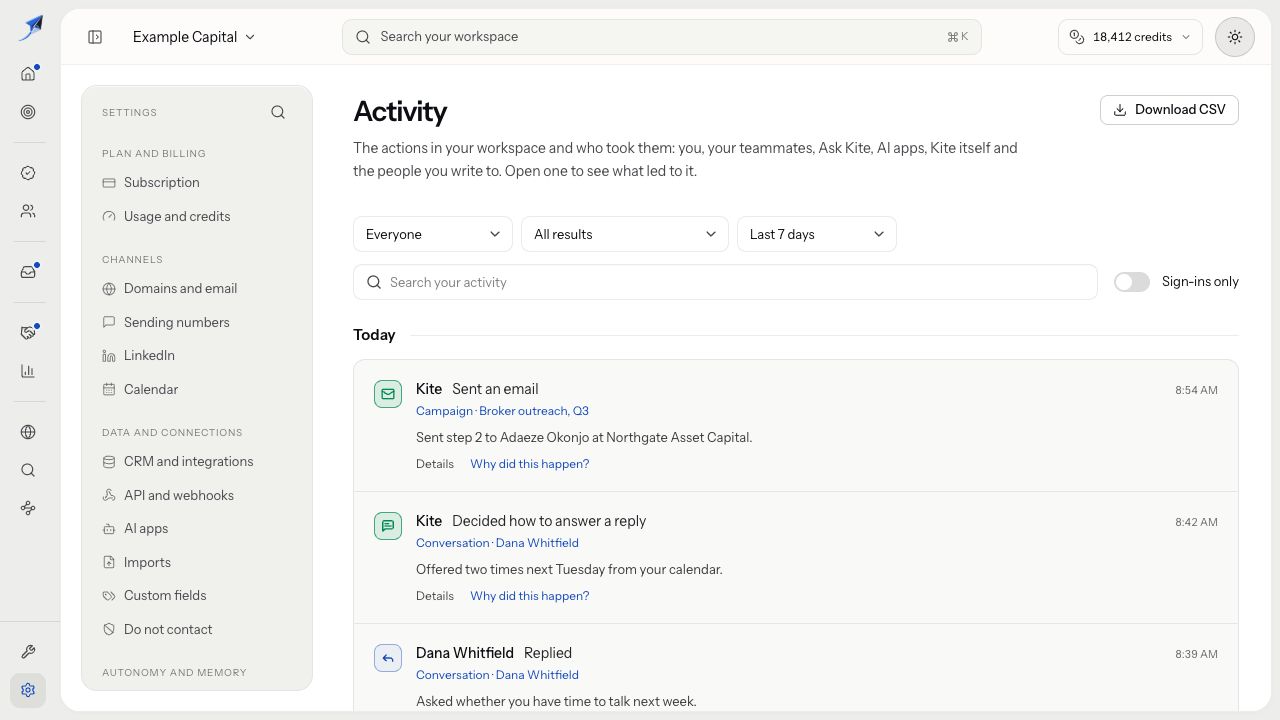This screenshot has width=1280, height=720.
Task: Open the check-circle tasks icon in left rail
Action: click(x=28, y=173)
